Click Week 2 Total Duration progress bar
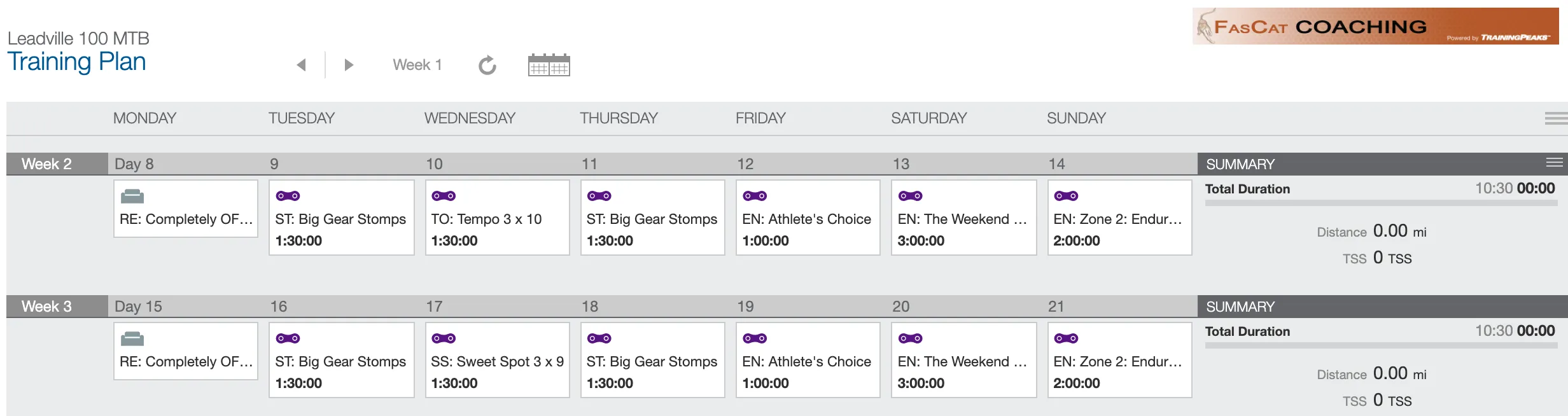The height and width of the screenshot is (416, 1568). click(1381, 203)
